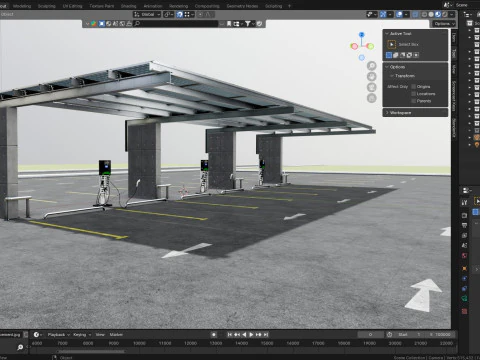Switch to wireframe viewport shading
The height and width of the screenshot is (360, 480).
(424, 14)
